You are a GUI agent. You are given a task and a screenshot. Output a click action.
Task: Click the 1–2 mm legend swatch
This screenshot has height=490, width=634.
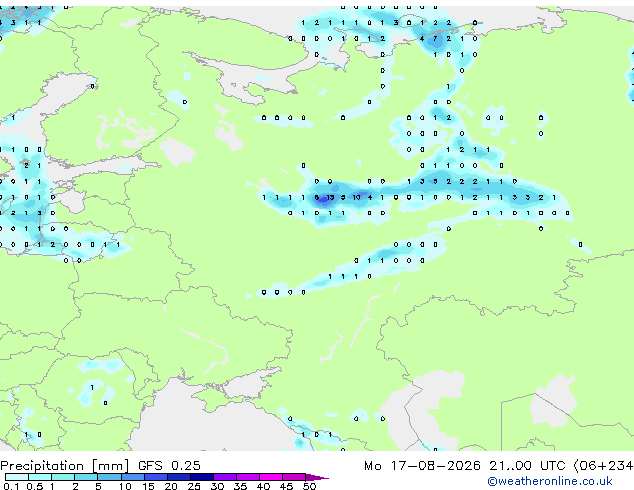coord(63,477)
